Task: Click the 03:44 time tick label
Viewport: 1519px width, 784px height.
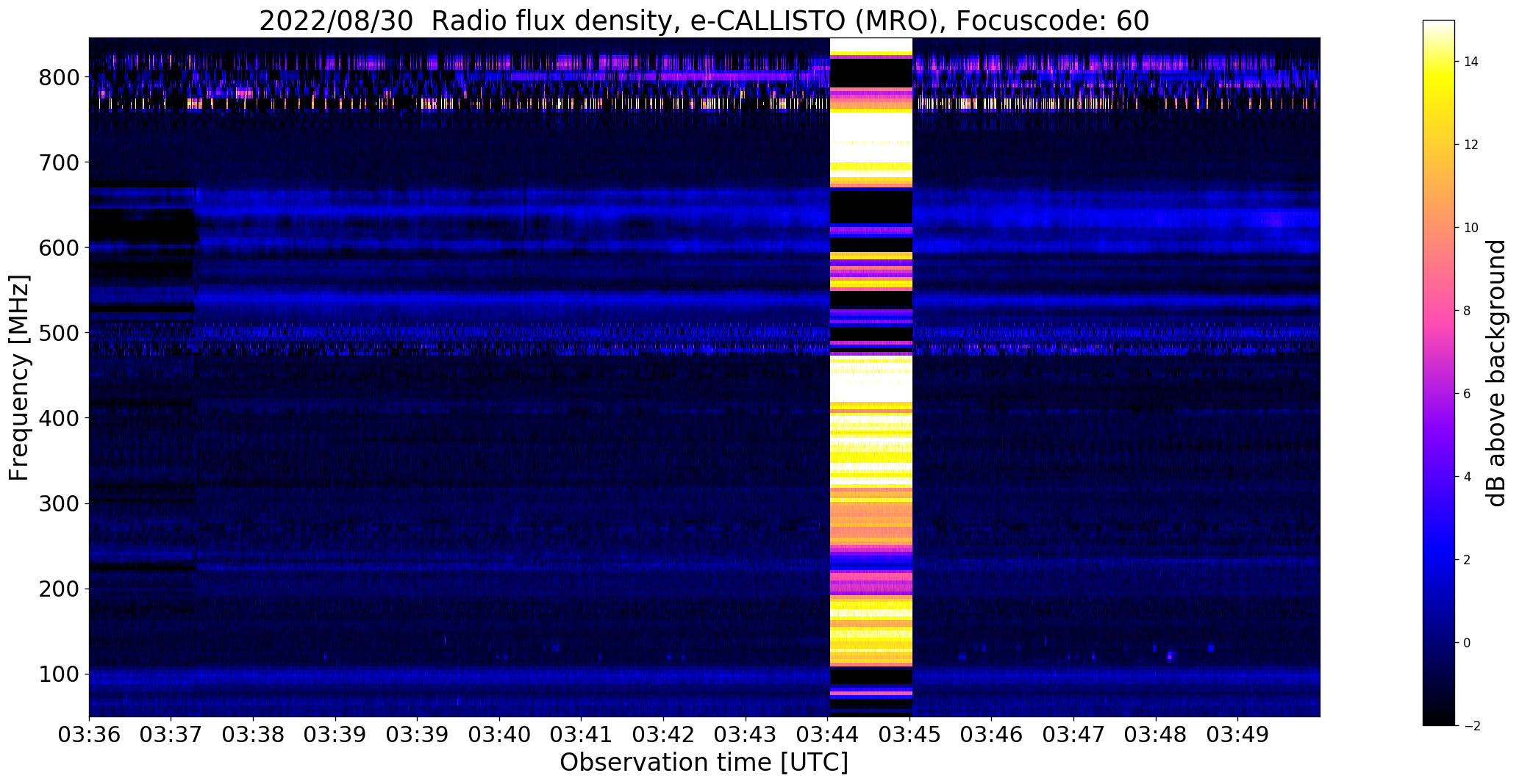Action: click(x=828, y=735)
